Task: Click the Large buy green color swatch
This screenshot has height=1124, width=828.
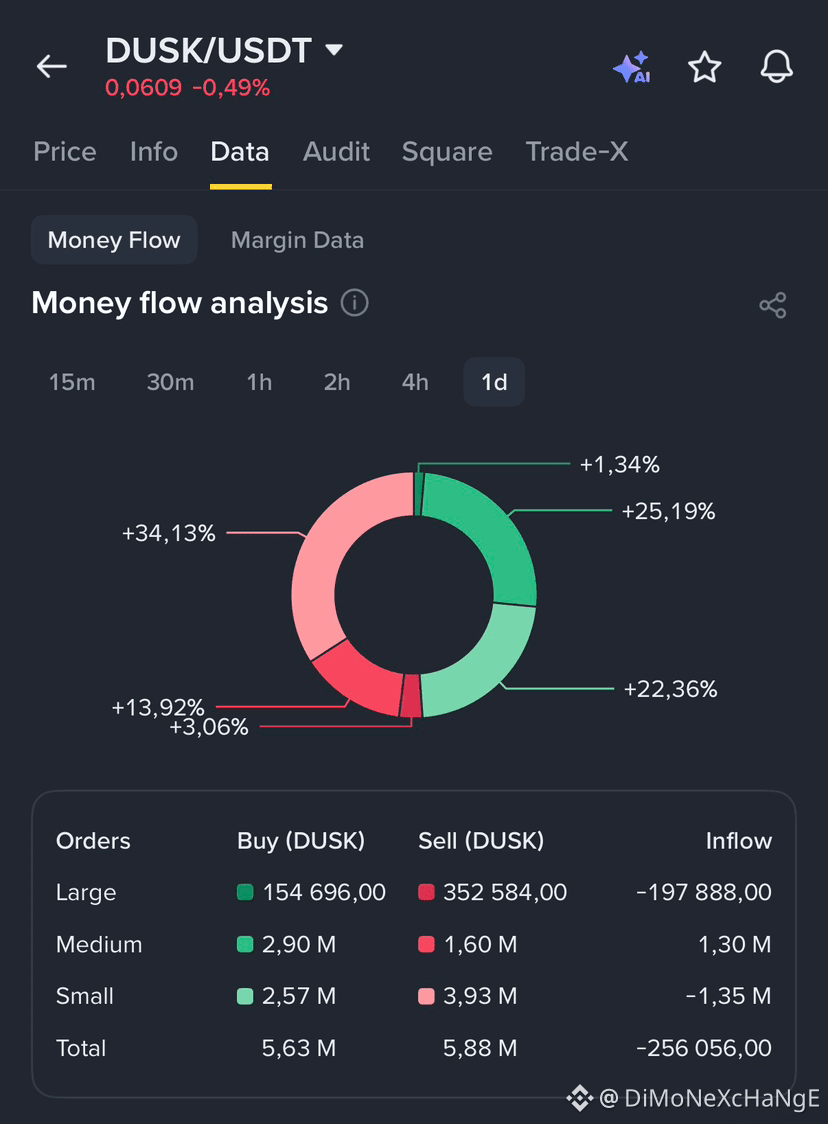Action: coord(245,892)
